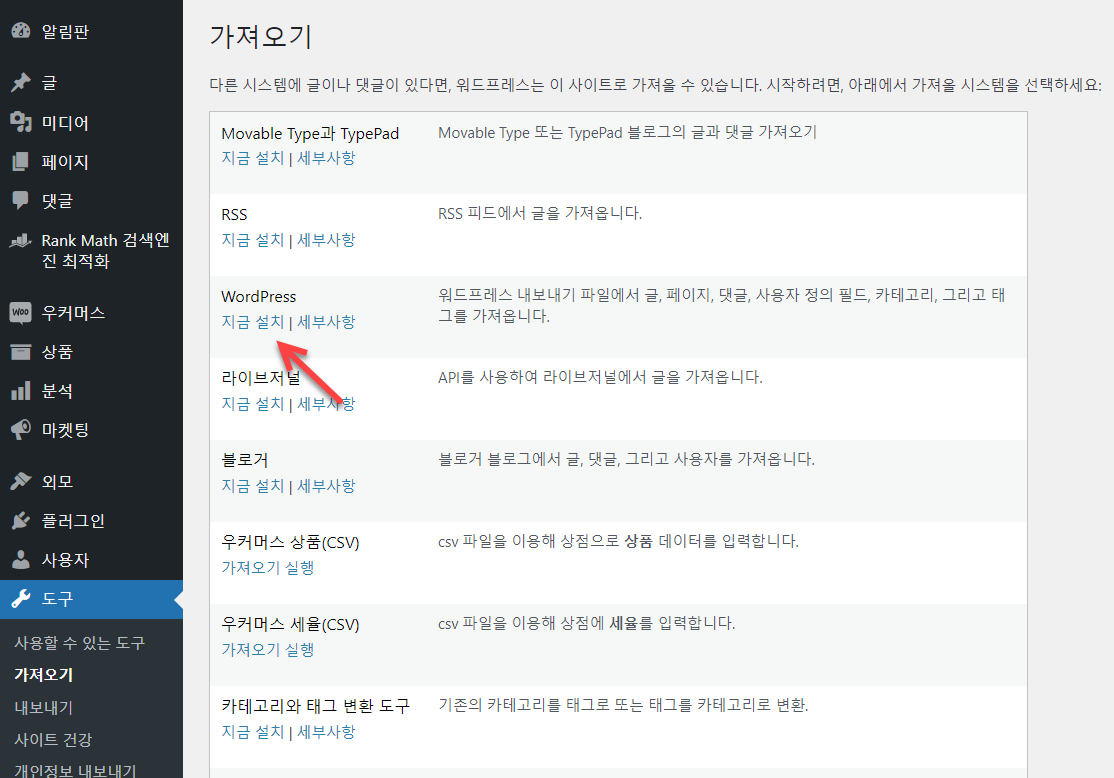Click 세부사항 for 라이브저널
The height and width of the screenshot is (778, 1114).
[325, 404]
